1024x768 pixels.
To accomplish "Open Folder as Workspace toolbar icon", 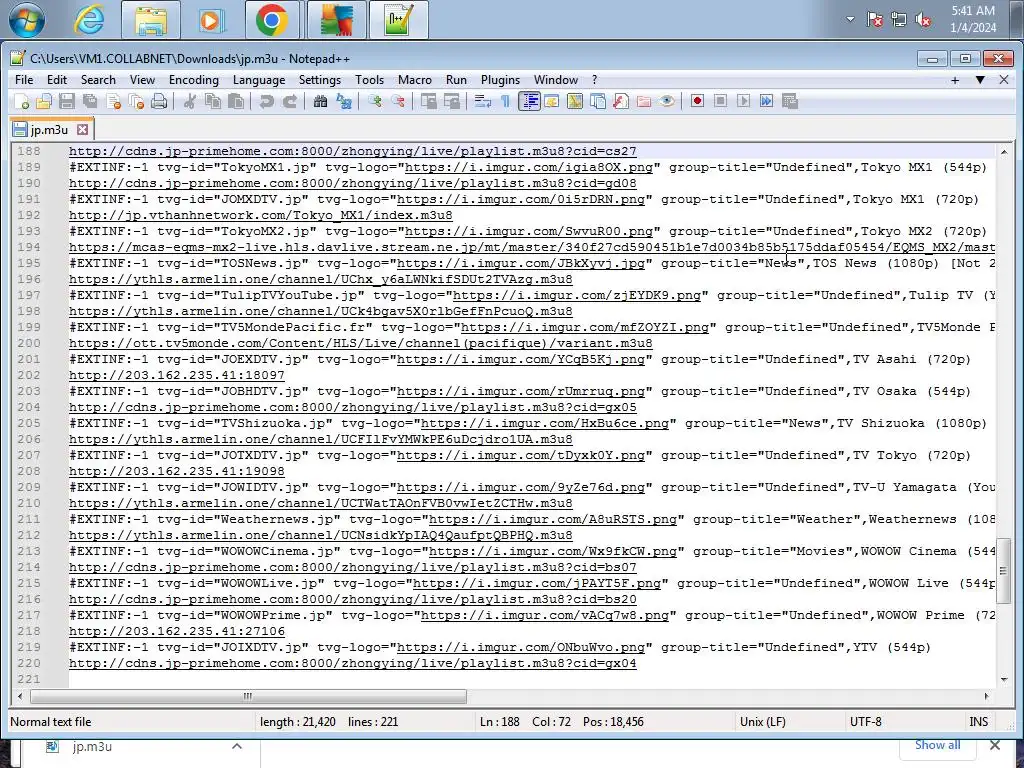I will click(644, 101).
